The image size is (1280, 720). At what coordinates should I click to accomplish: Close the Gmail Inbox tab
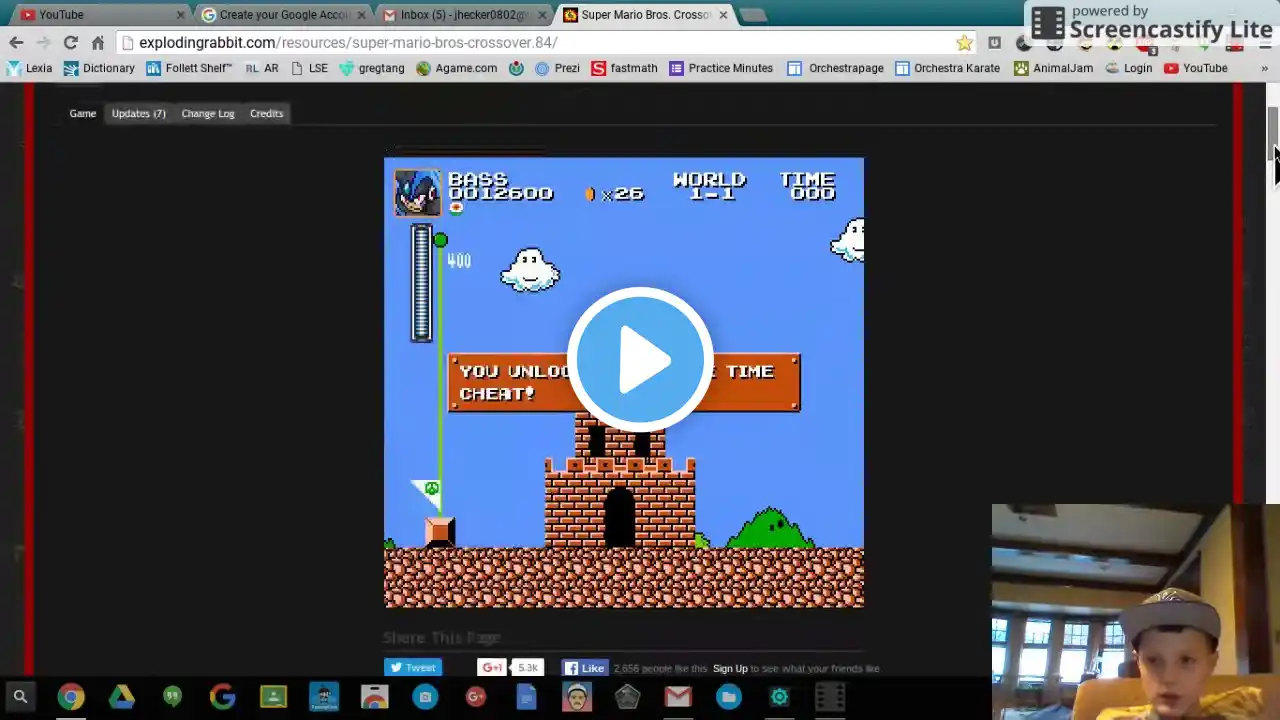click(543, 15)
